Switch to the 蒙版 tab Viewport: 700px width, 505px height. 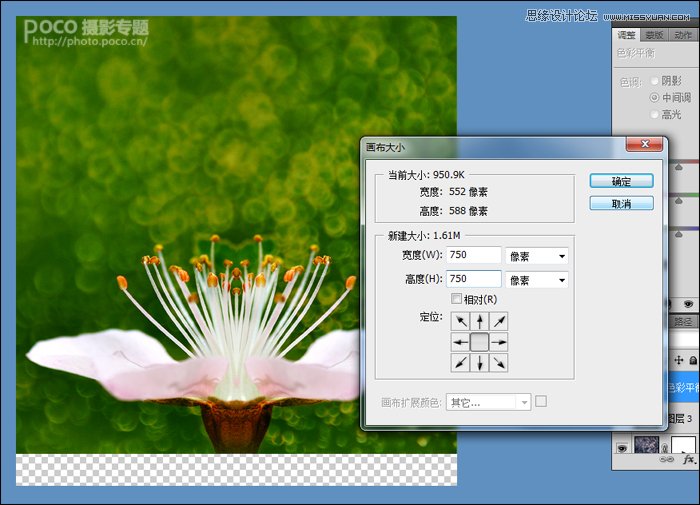pyautogui.click(x=654, y=35)
